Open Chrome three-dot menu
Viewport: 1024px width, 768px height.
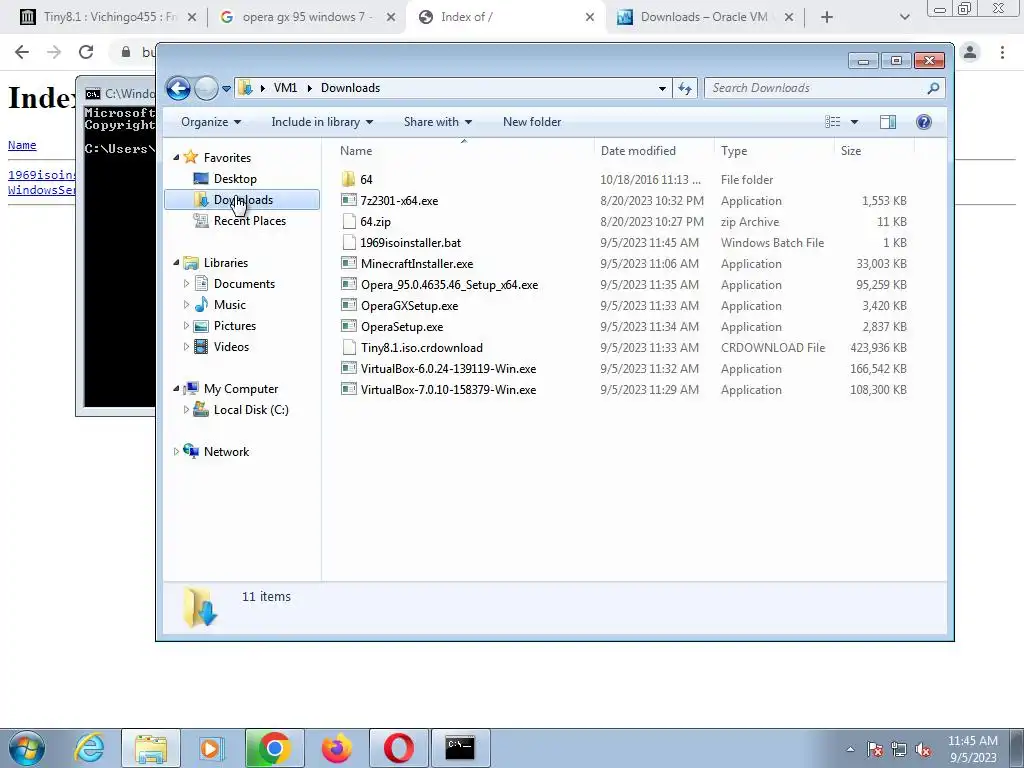click(1002, 52)
